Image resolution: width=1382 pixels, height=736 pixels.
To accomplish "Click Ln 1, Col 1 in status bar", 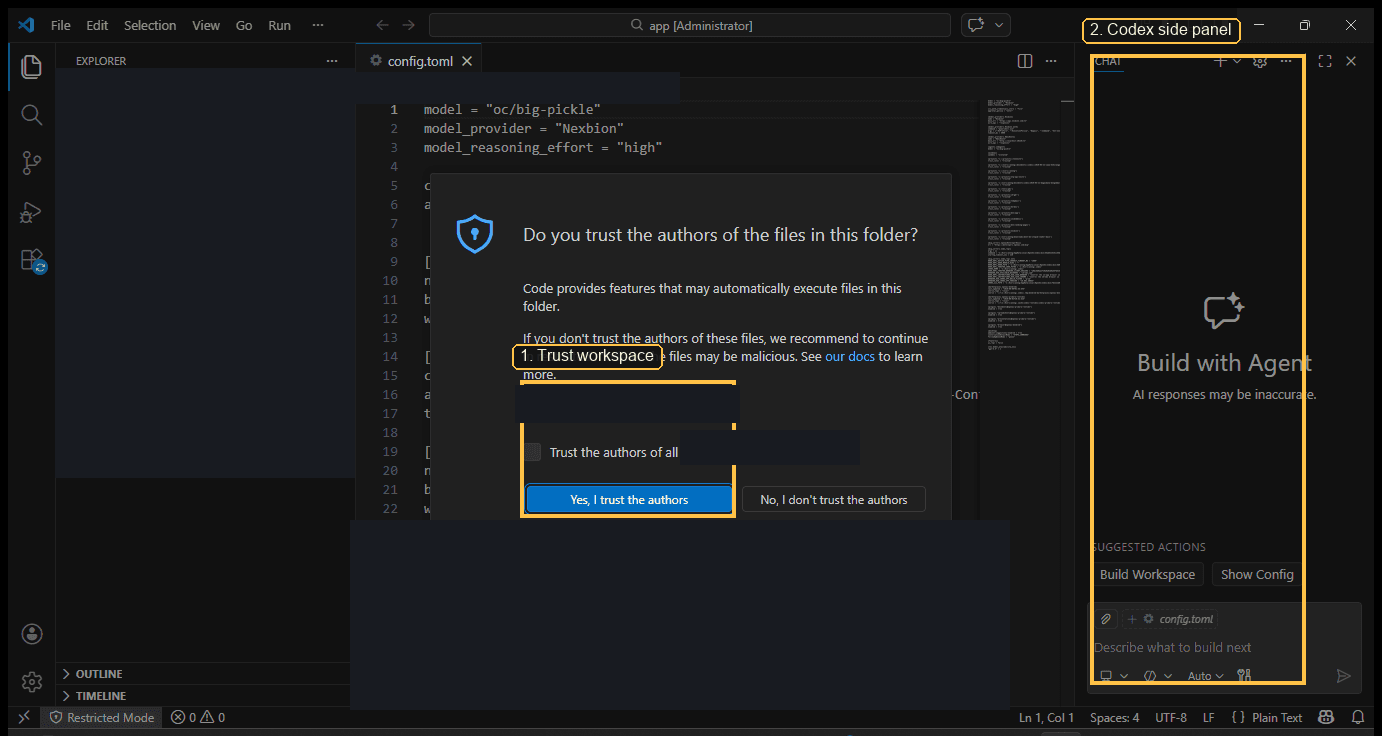I will 1047,717.
